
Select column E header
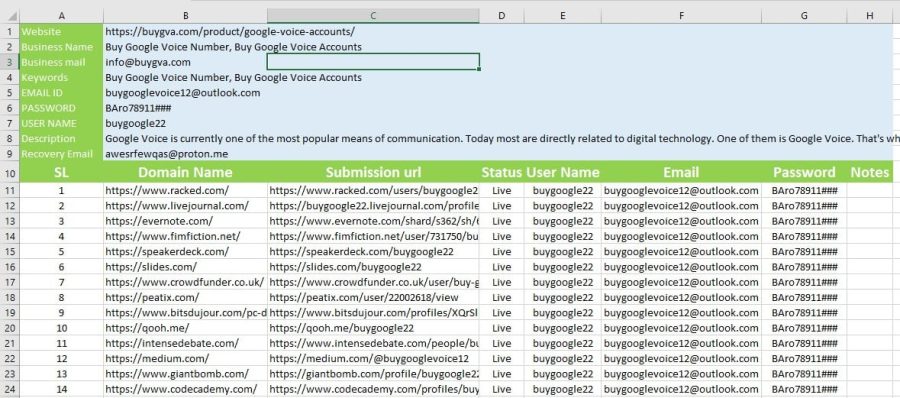(562, 16)
